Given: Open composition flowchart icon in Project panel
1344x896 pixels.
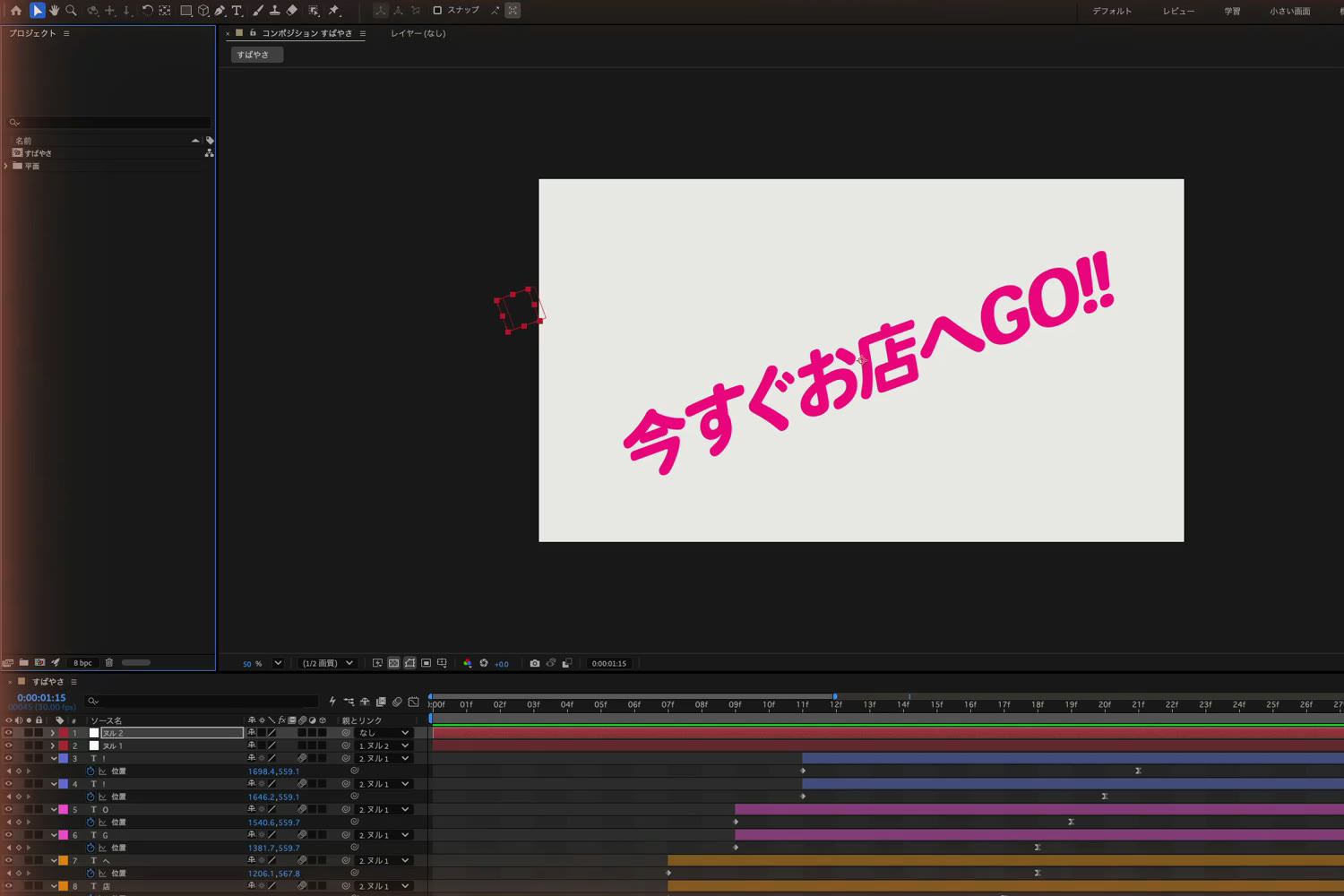Looking at the screenshot, I should click(x=209, y=153).
